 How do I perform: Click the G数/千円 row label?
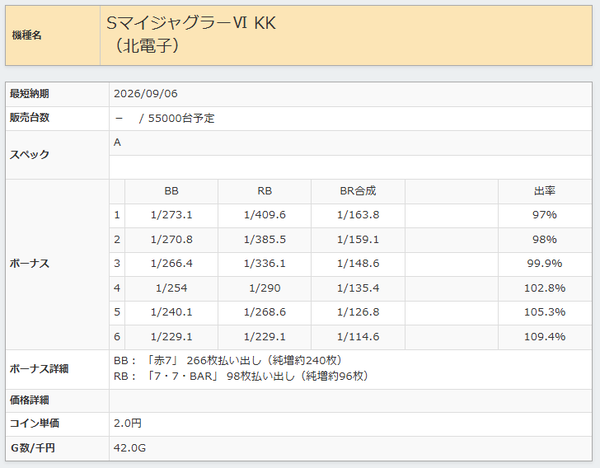pos(33,448)
